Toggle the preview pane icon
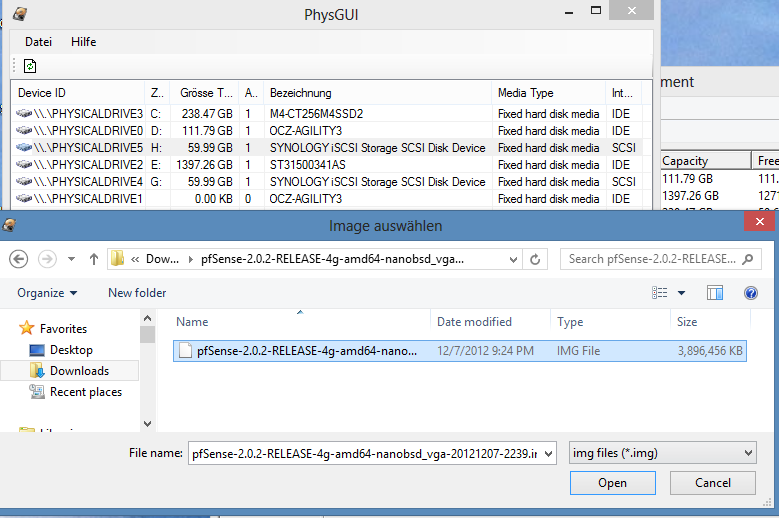The image size is (779, 518). pos(715,293)
